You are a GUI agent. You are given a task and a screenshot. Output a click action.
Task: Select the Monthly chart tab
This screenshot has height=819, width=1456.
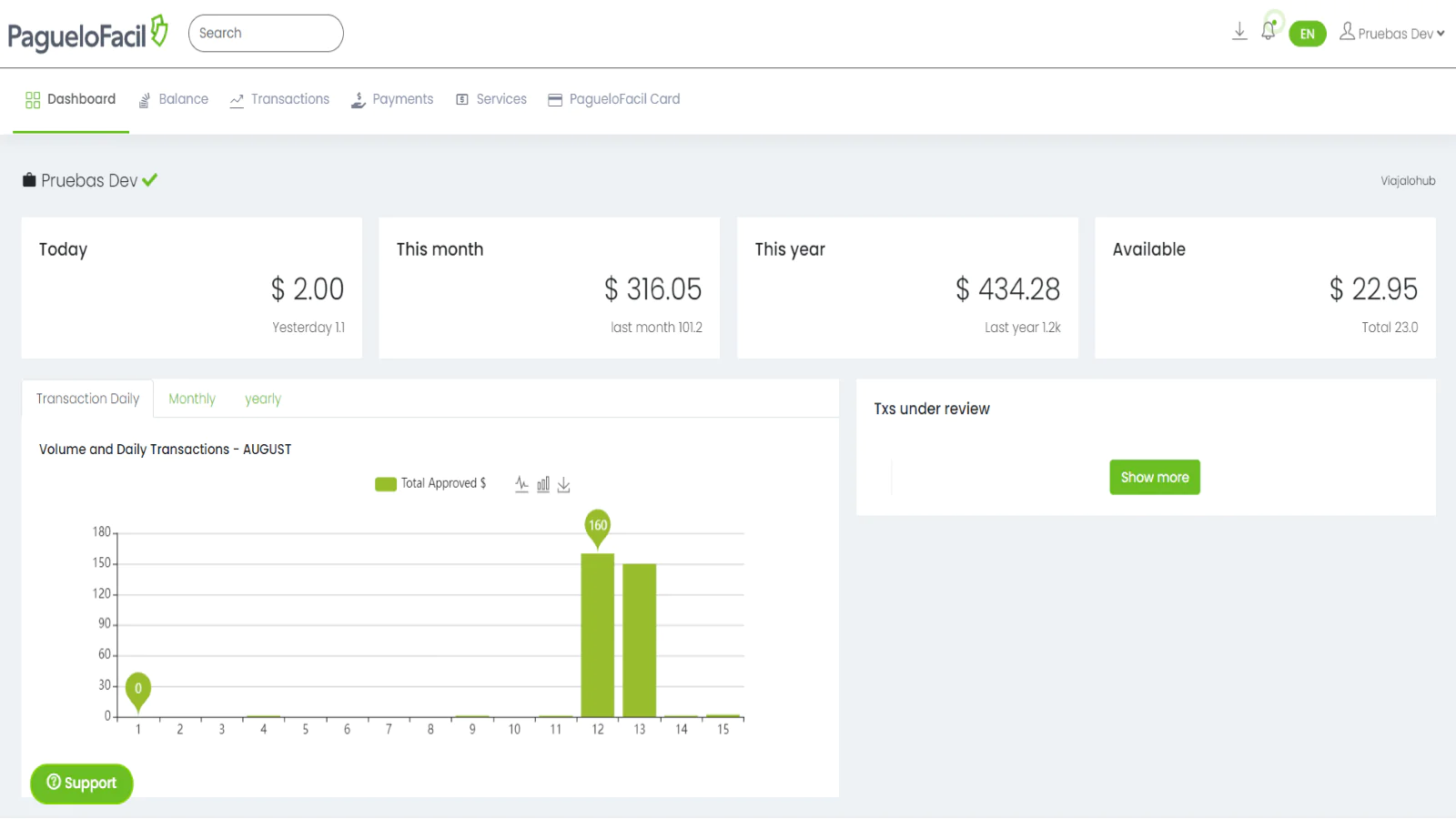[x=192, y=399]
